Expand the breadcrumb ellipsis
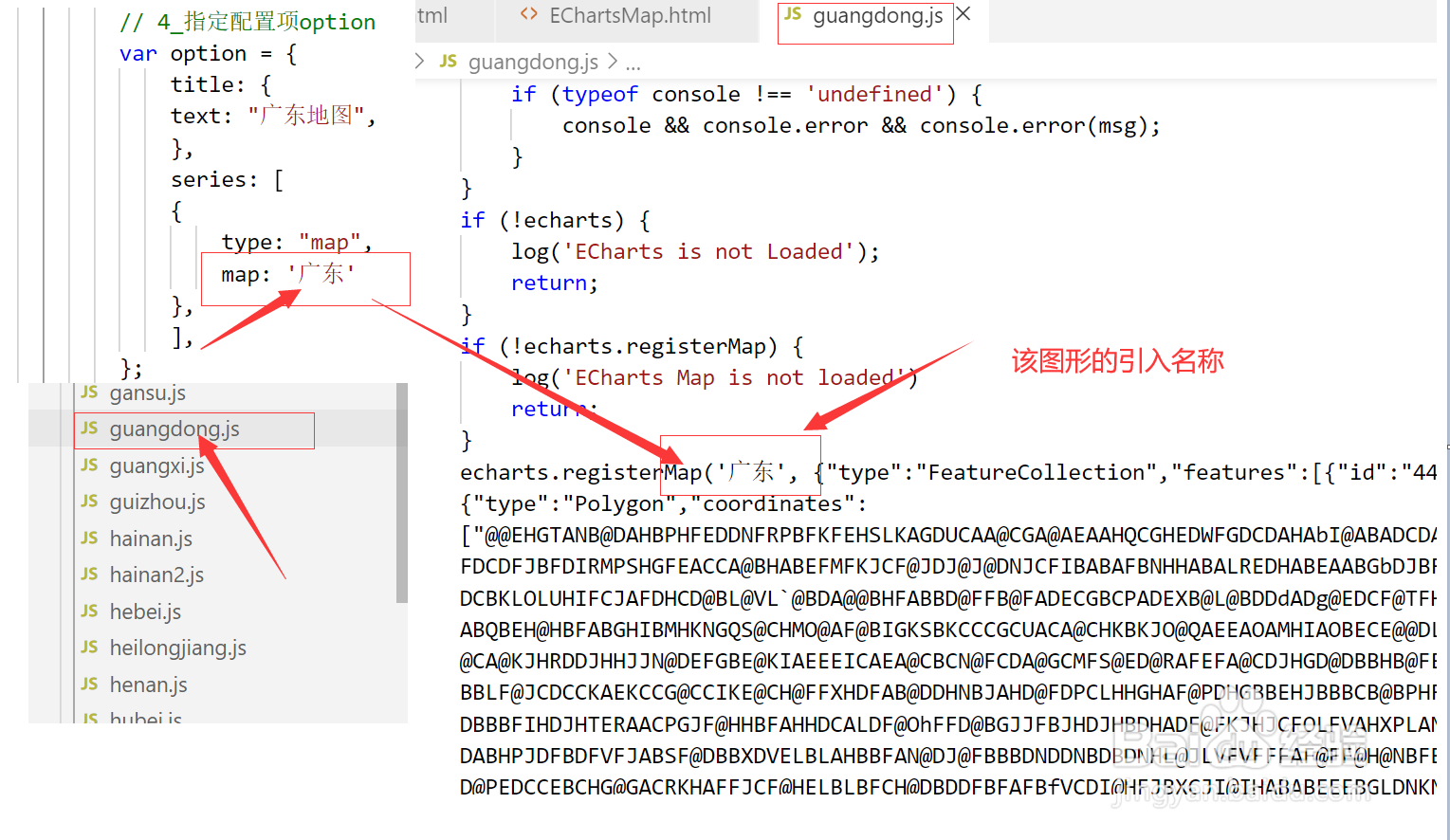The image size is (1450, 840). [633, 64]
